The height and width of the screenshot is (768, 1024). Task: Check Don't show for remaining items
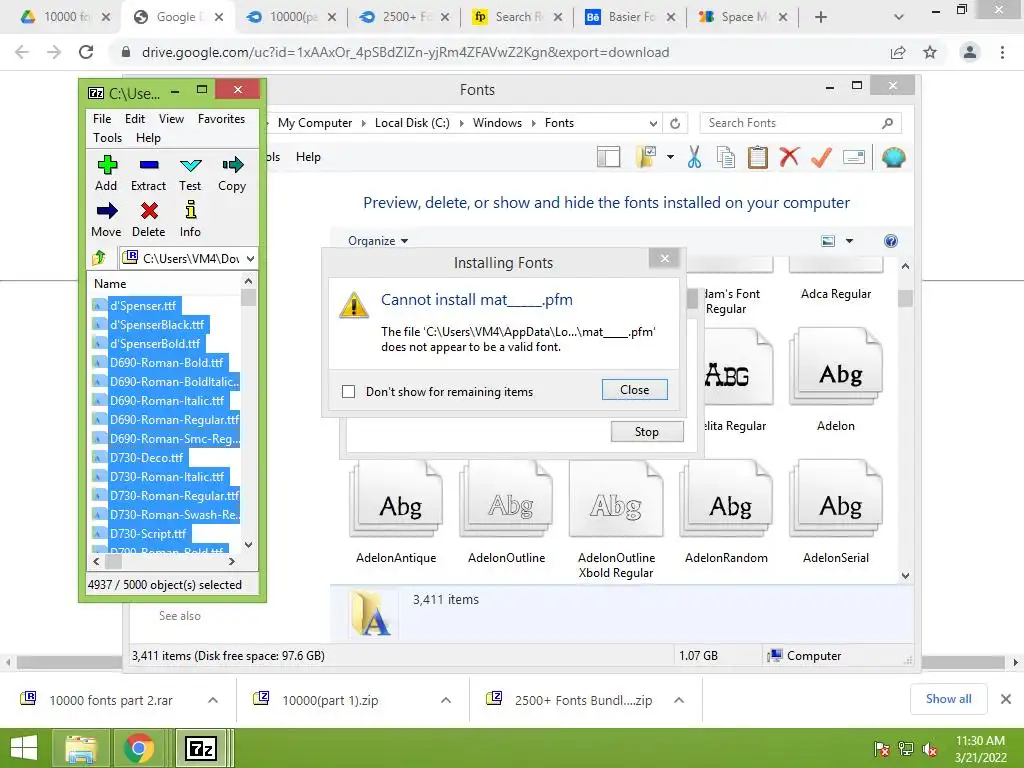click(349, 391)
